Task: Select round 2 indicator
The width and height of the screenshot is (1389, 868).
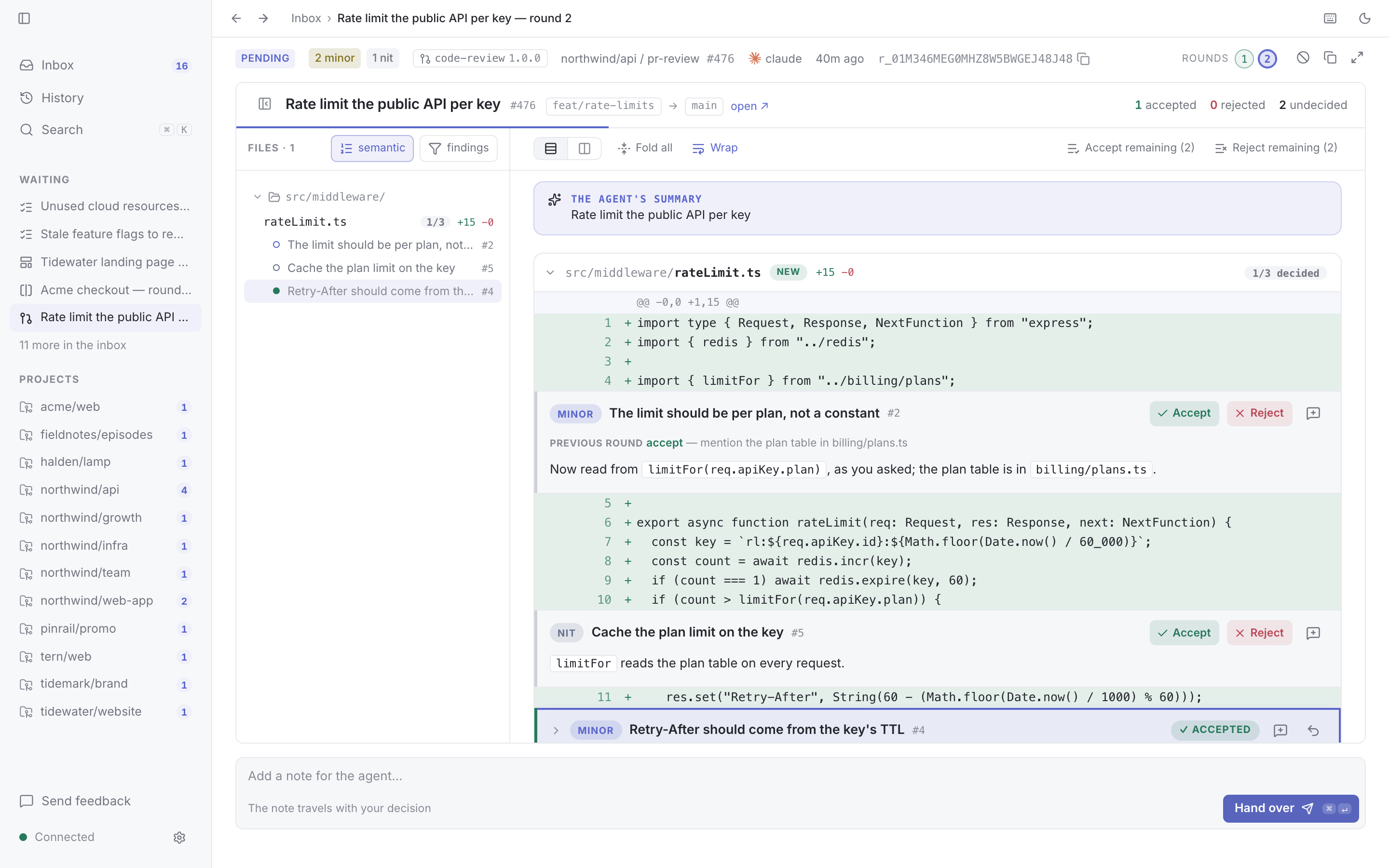Action: (1267, 58)
